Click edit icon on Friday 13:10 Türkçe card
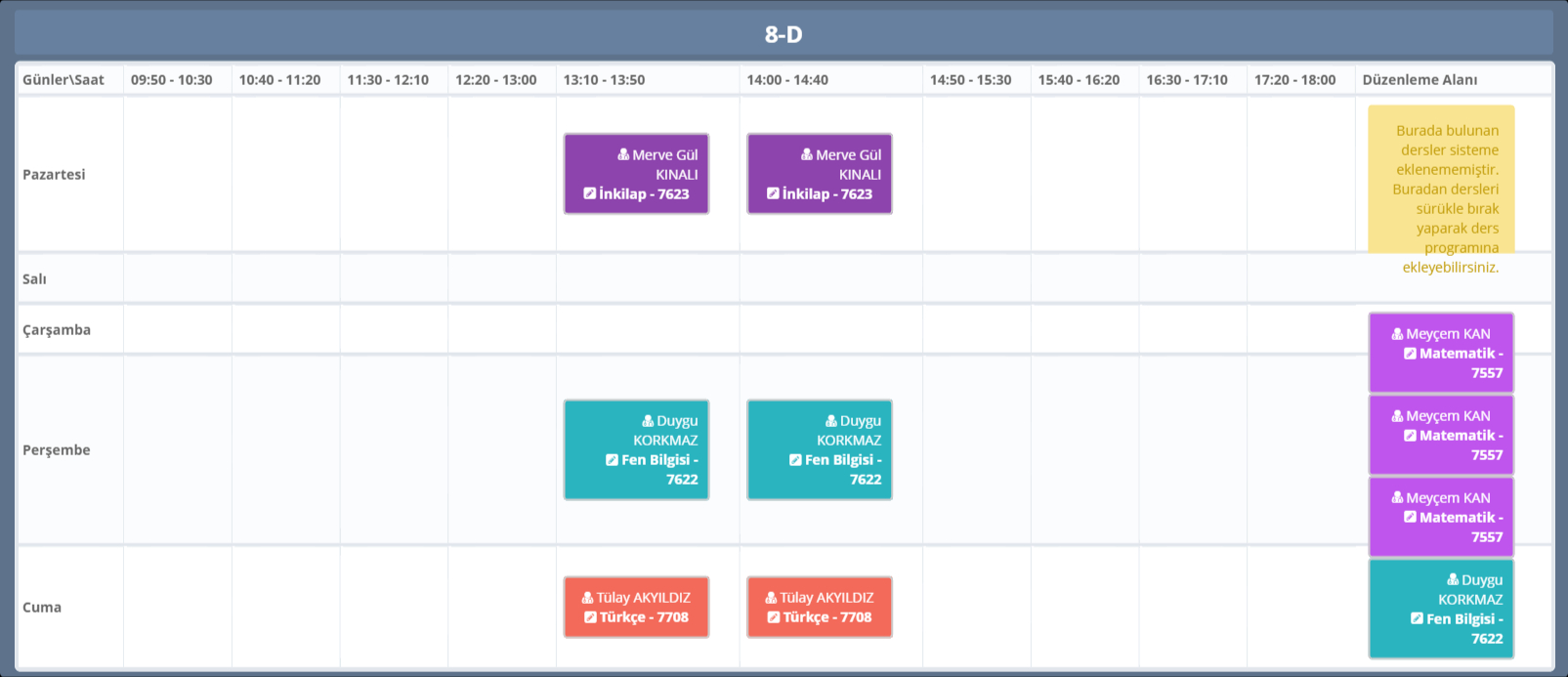Viewport: 1568px width, 677px height. click(x=590, y=616)
